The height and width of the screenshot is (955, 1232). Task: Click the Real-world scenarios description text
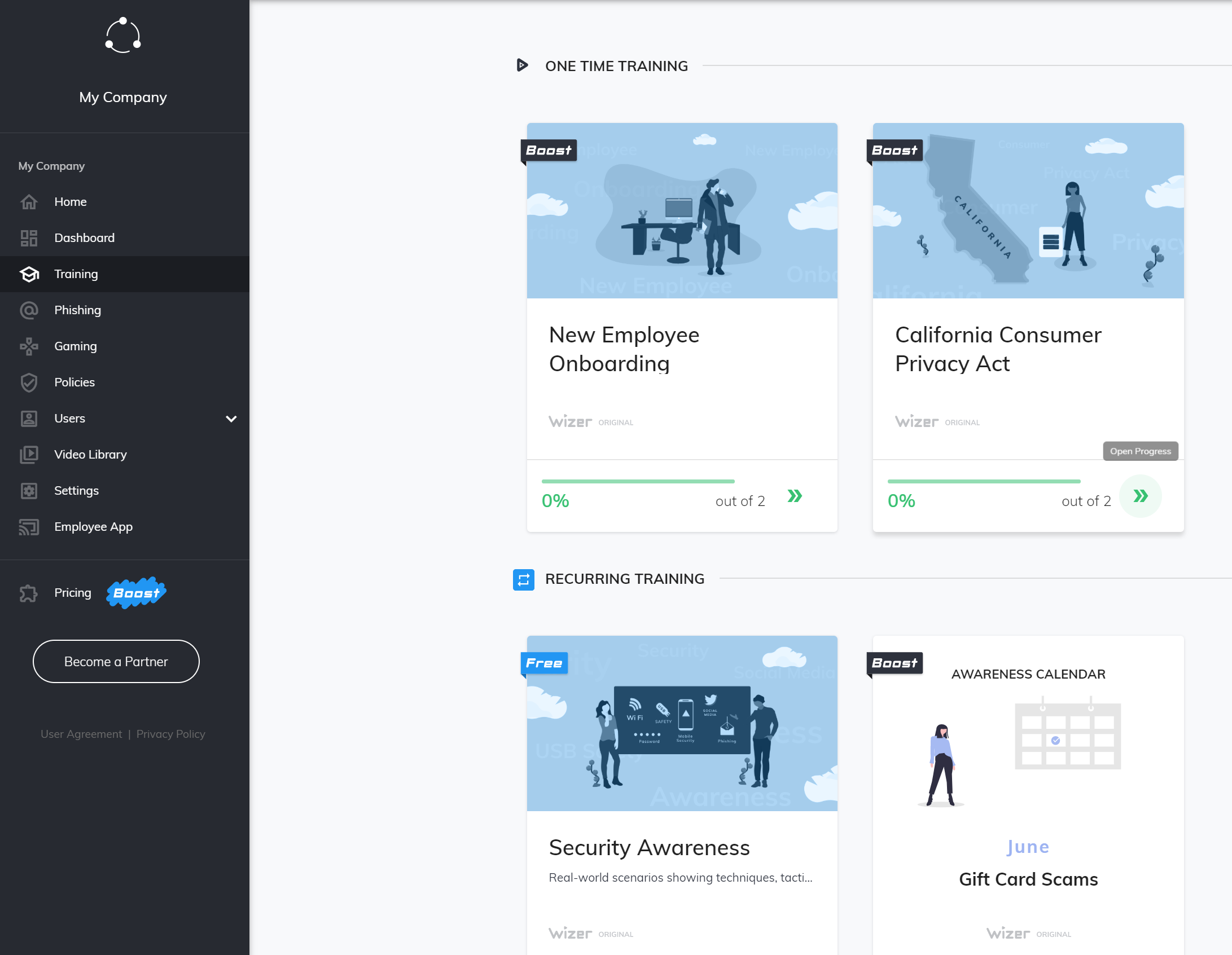681,878
